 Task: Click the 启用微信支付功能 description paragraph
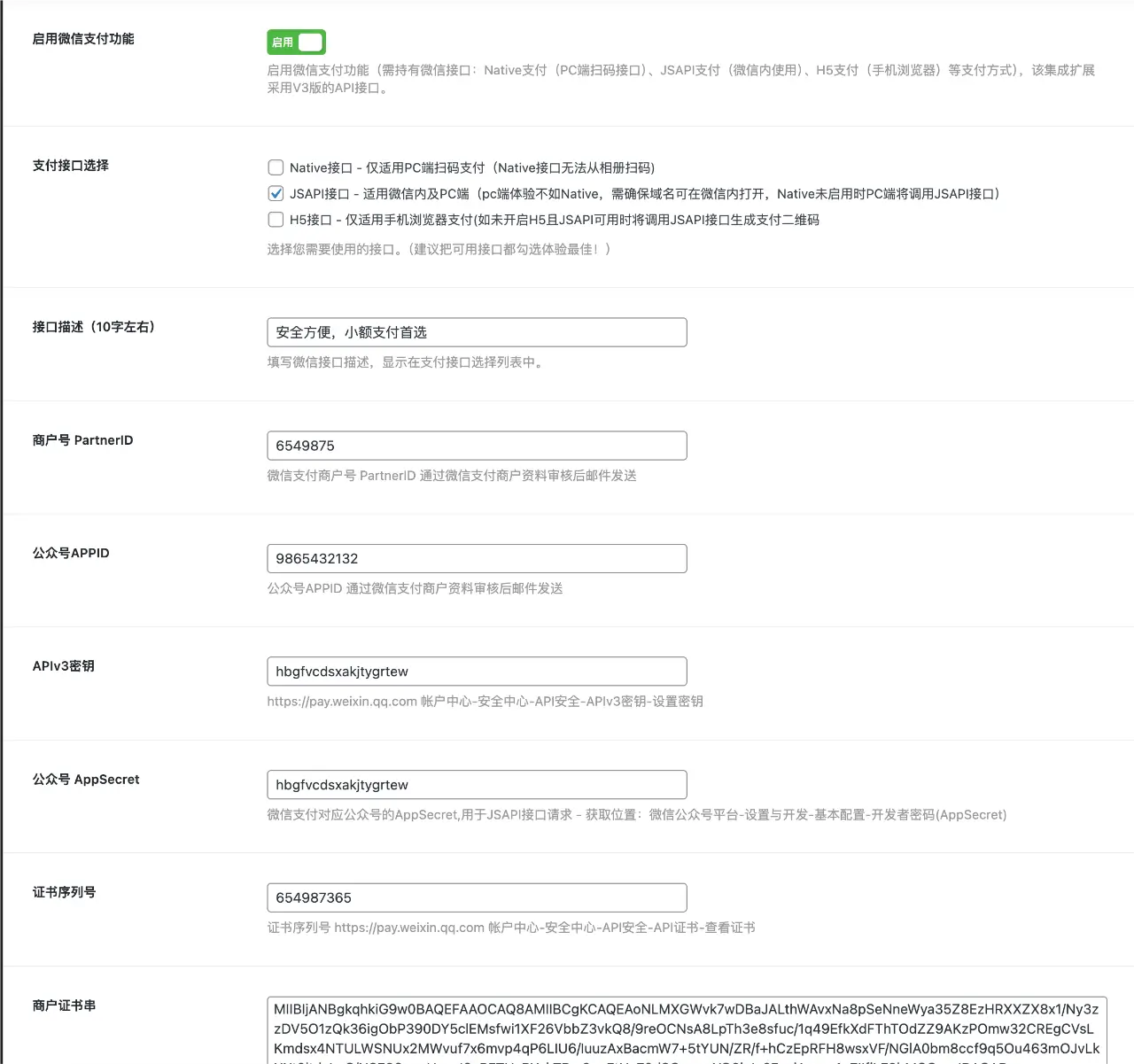click(x=681, y=79)
